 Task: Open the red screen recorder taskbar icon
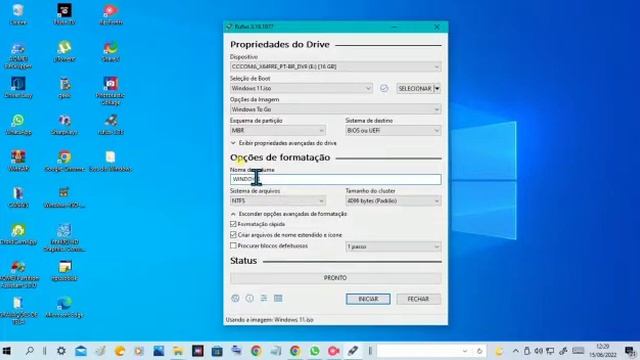(x=334, y=351)
